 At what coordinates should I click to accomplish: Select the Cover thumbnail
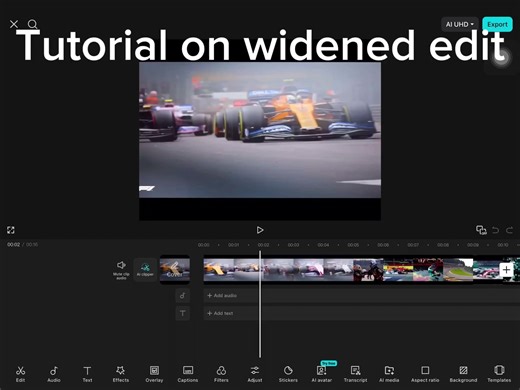[175, 269]
